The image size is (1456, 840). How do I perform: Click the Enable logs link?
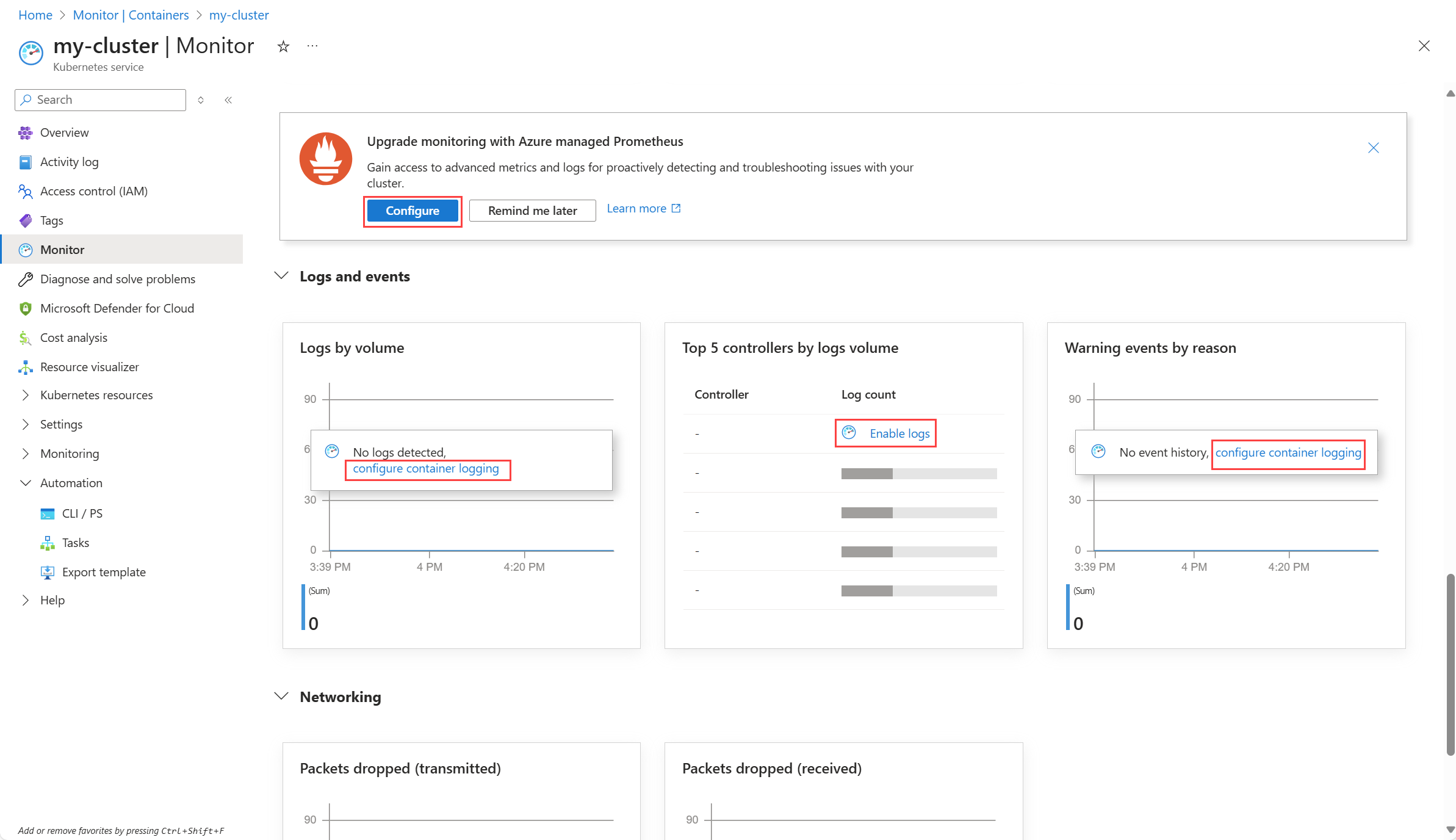(x=899, y=433)
